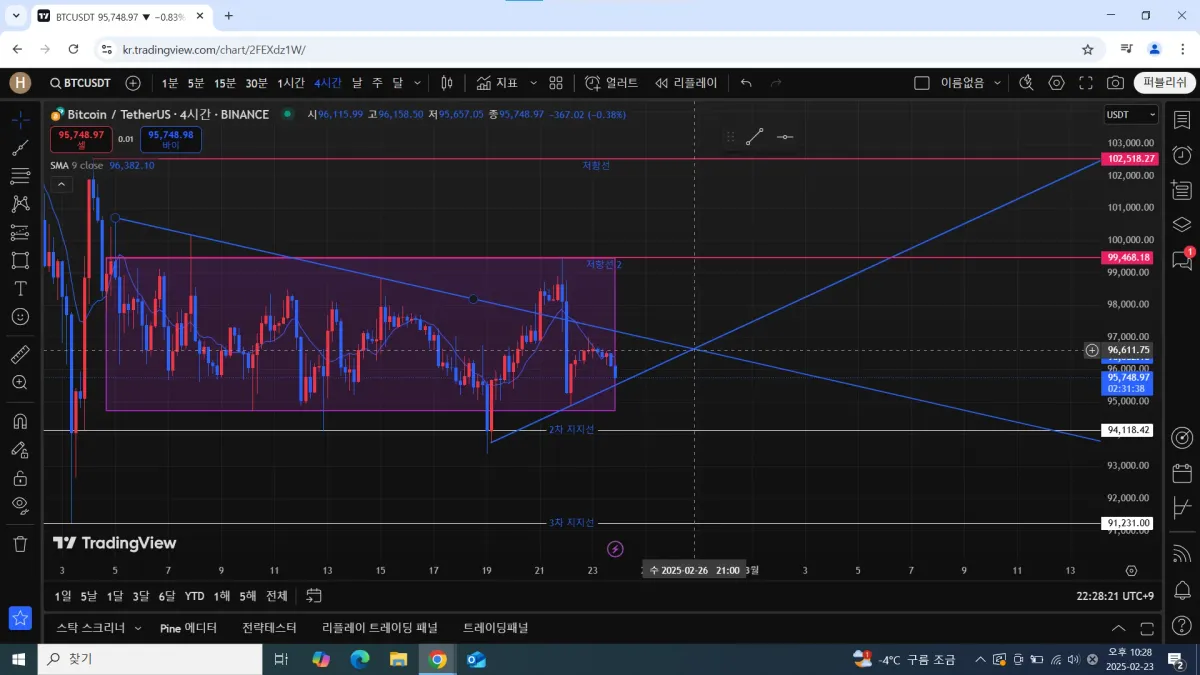
Task: Open the USDT currency dropdown
Action: 1131,115
